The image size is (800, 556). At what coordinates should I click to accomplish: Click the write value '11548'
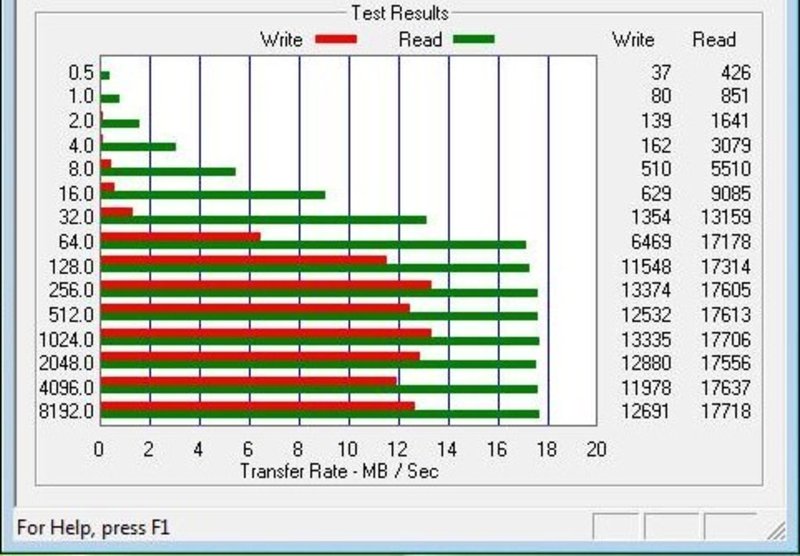click(646, 267)
